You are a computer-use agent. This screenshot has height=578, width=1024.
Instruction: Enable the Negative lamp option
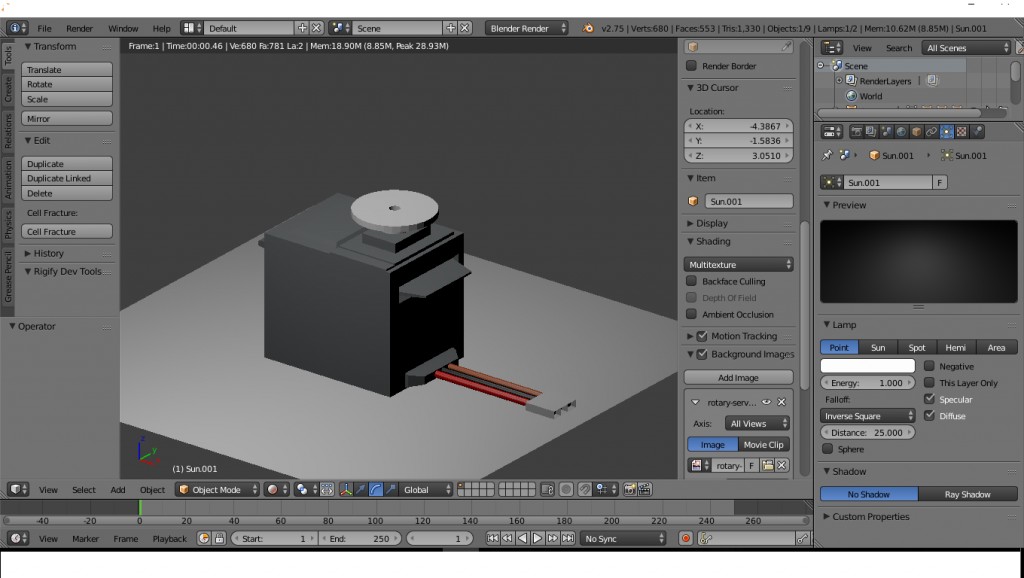[931, 366]
